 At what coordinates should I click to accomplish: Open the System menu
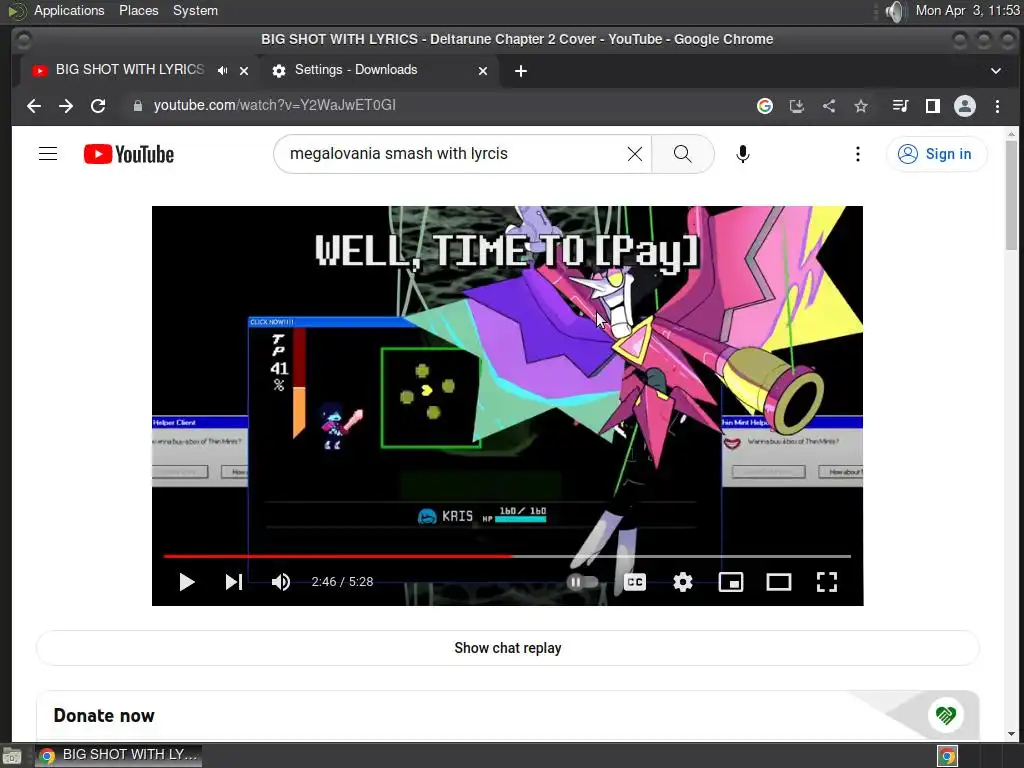(x=195, y=10)
